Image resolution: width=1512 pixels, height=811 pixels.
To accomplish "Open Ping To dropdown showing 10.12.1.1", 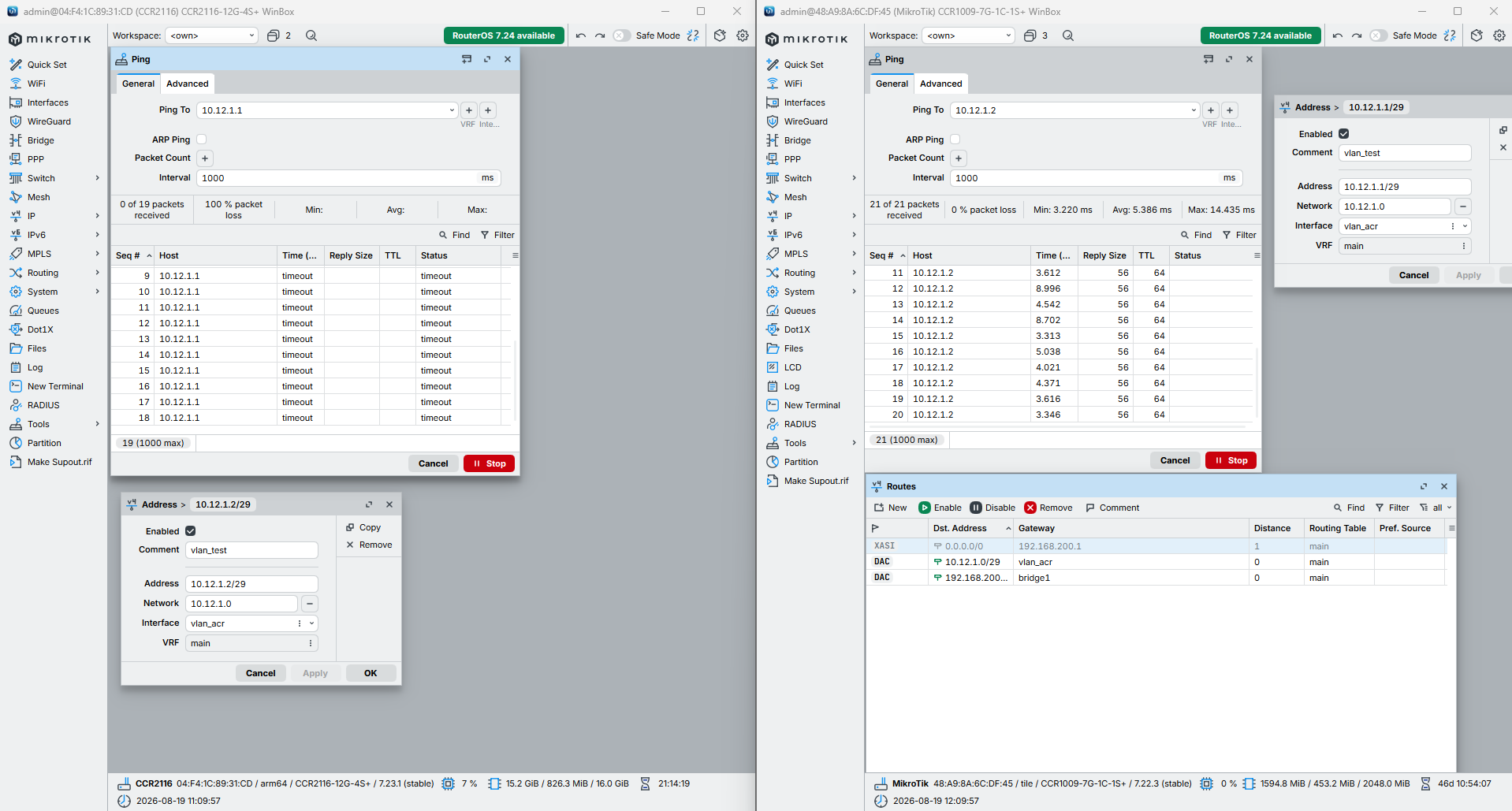I will click(452, 110).
